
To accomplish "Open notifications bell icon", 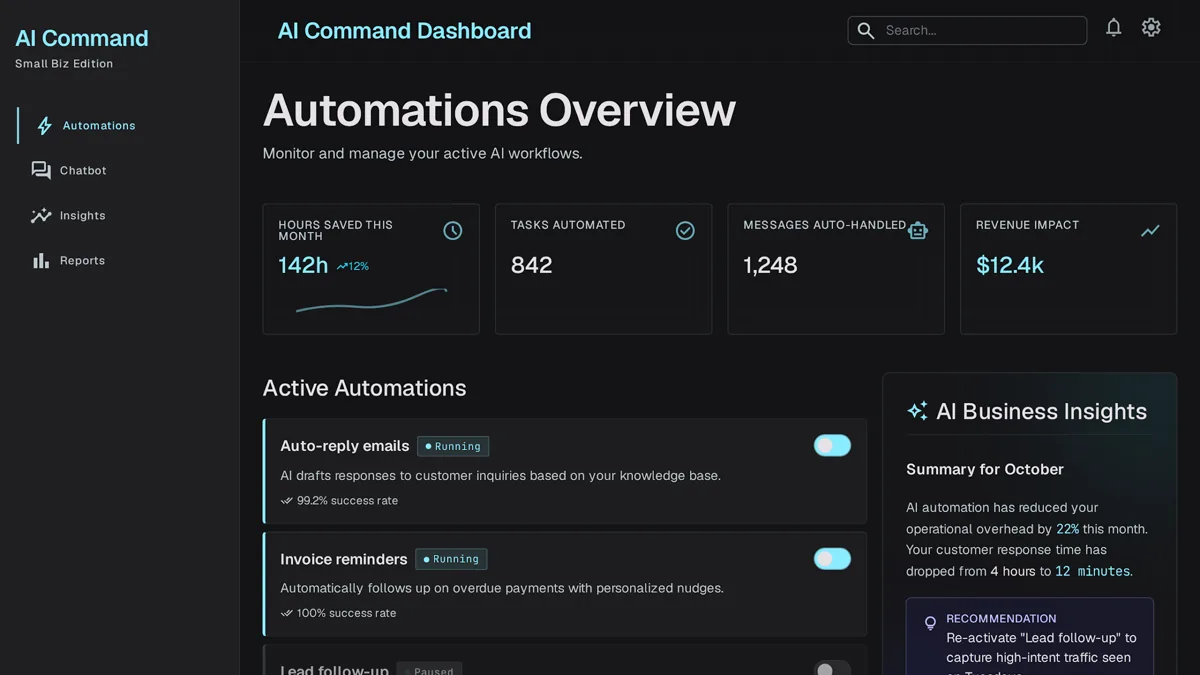I will point(1114,28).
